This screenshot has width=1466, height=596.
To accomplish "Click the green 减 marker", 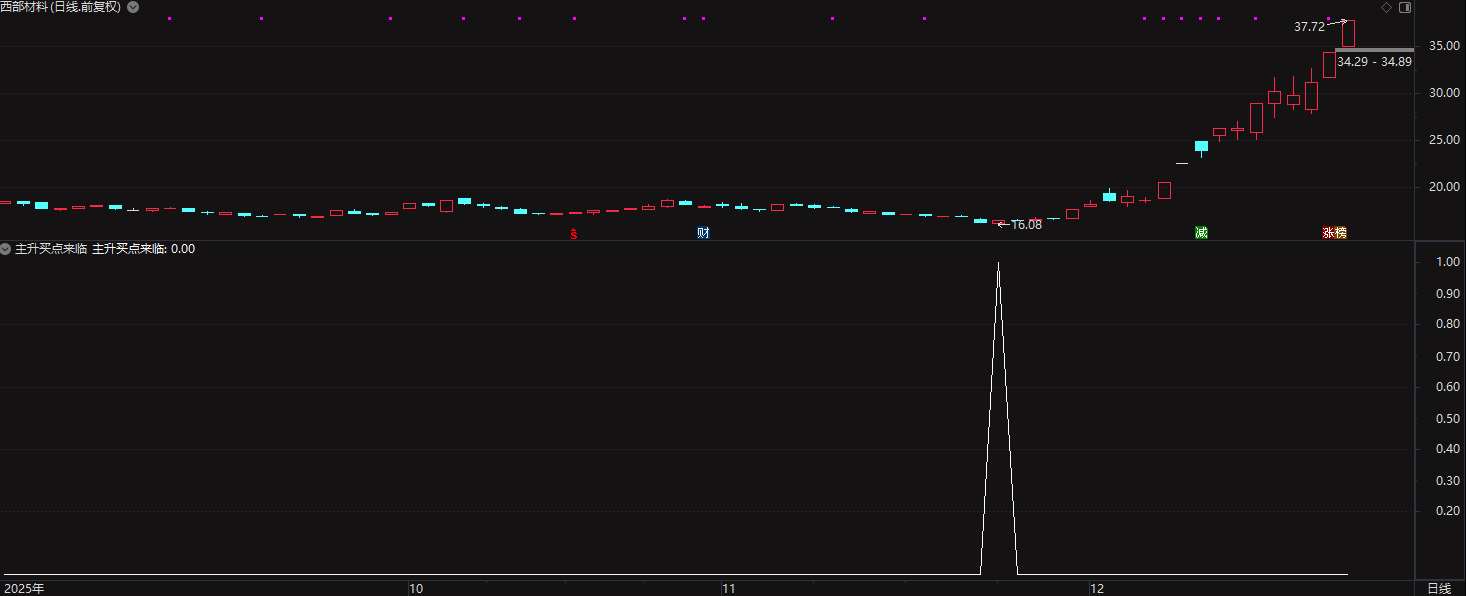I will click(1201, 233).
